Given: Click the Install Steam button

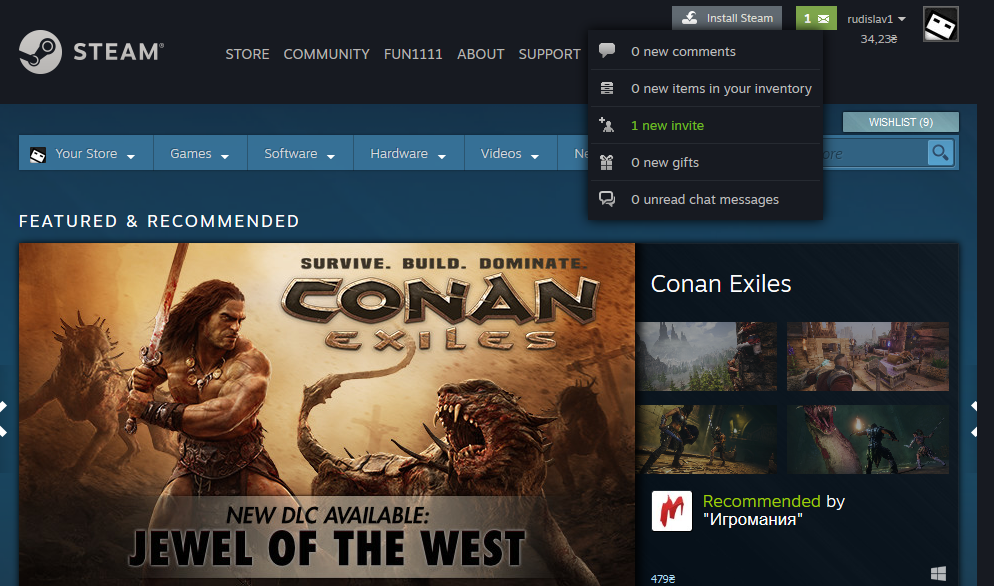Looking at the screenshot, I should [x=726, y=18].
